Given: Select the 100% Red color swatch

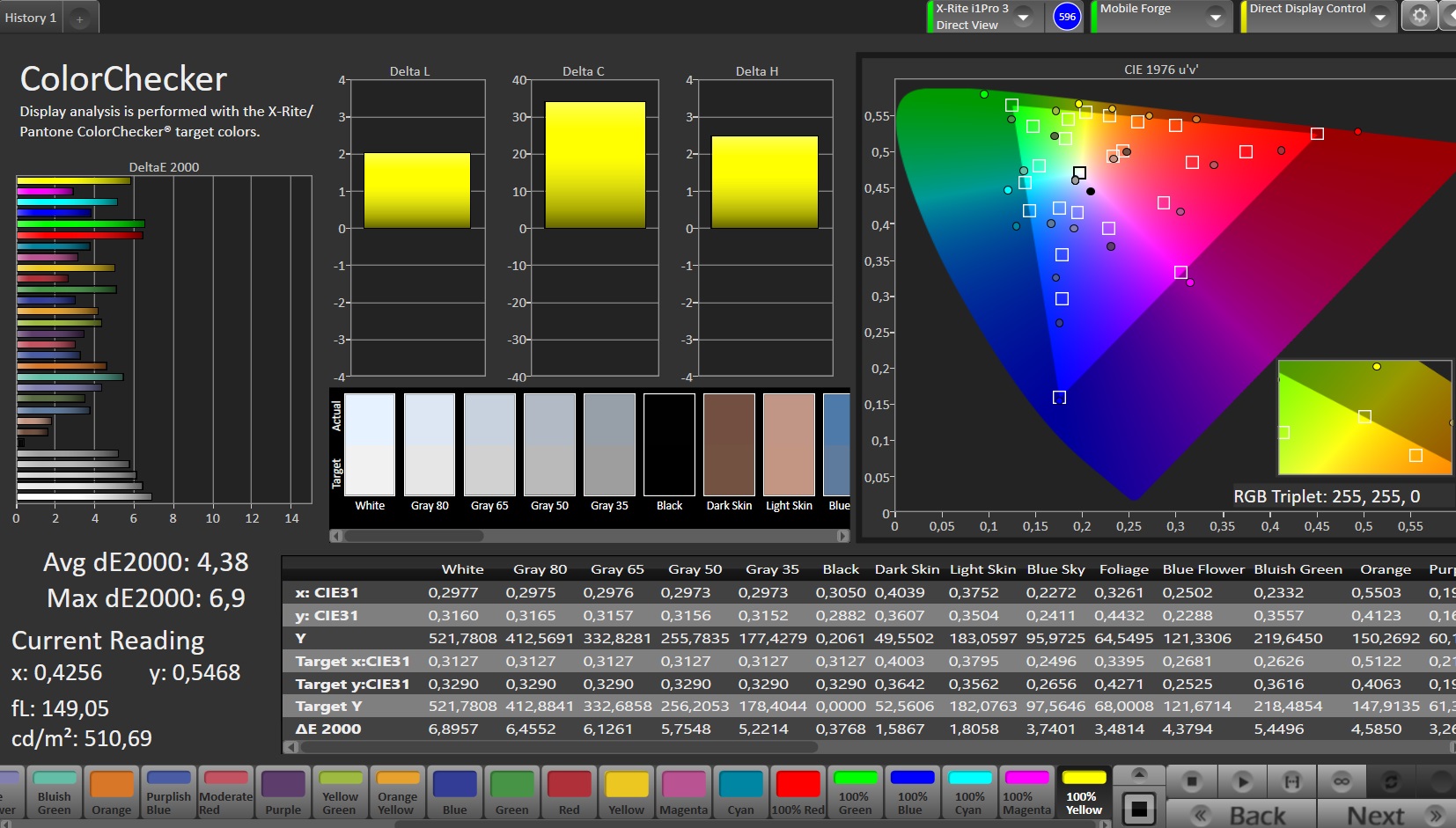Looking at the screenshot, I should pyautogui.click(x=798, y=792).
